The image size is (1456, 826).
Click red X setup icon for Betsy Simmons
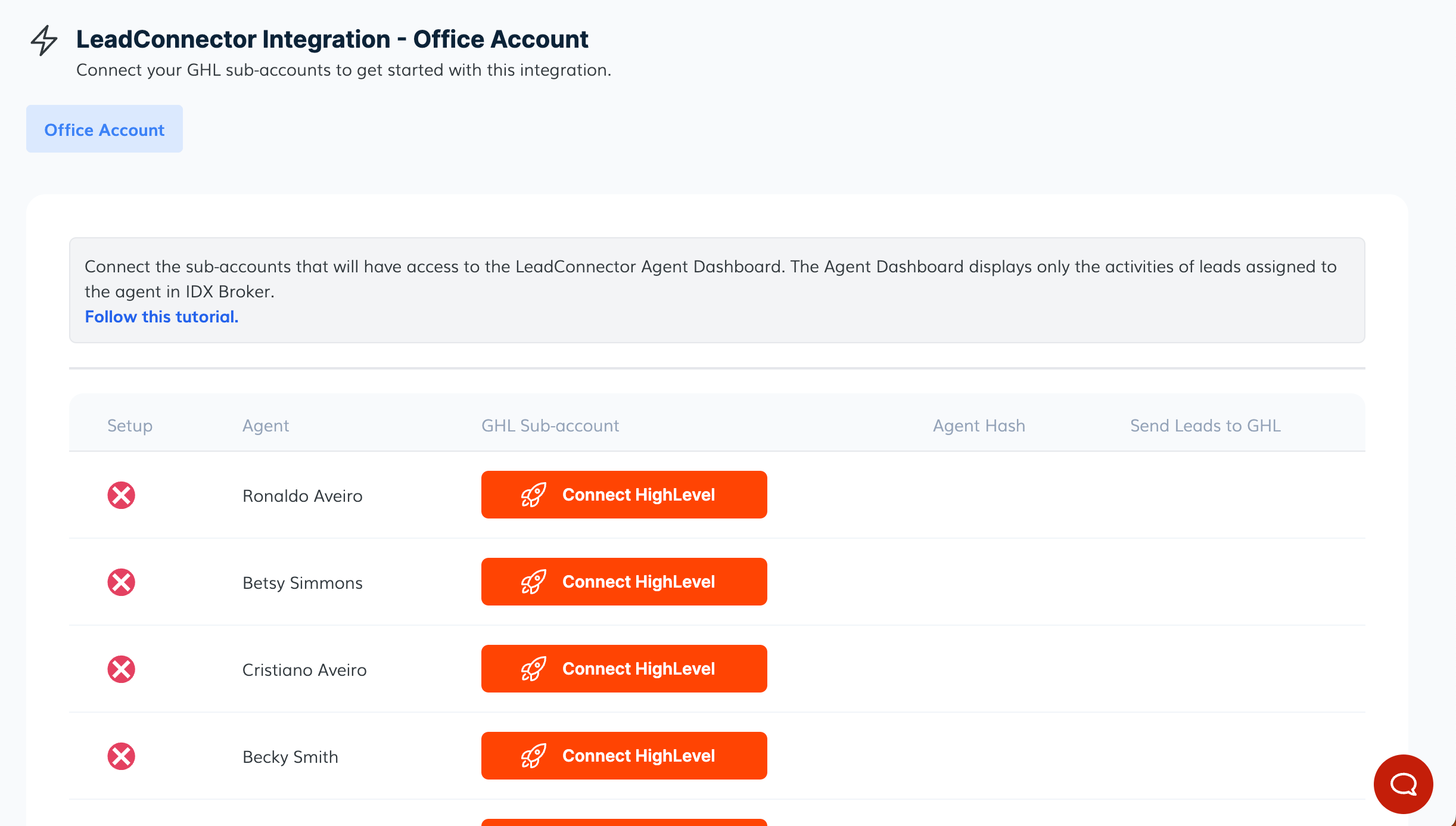pyautogui.click(x=121, y=582)
